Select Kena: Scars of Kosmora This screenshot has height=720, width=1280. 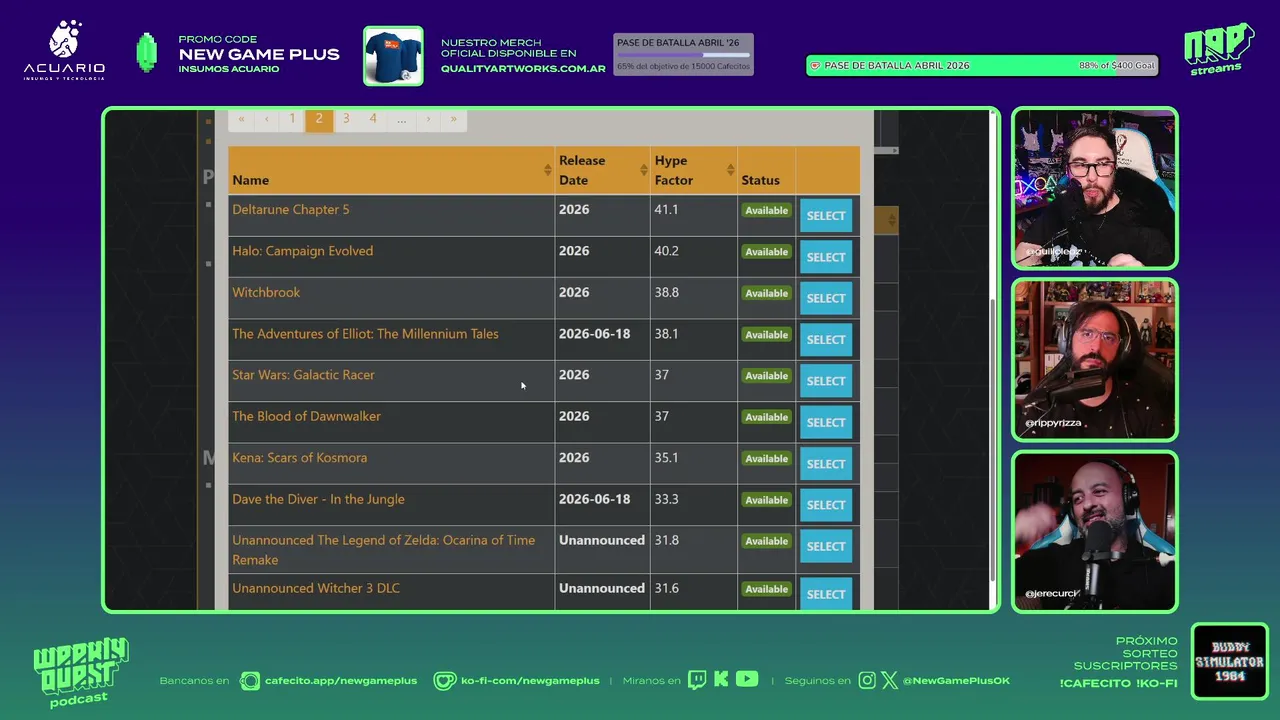(x=826, y=464)
